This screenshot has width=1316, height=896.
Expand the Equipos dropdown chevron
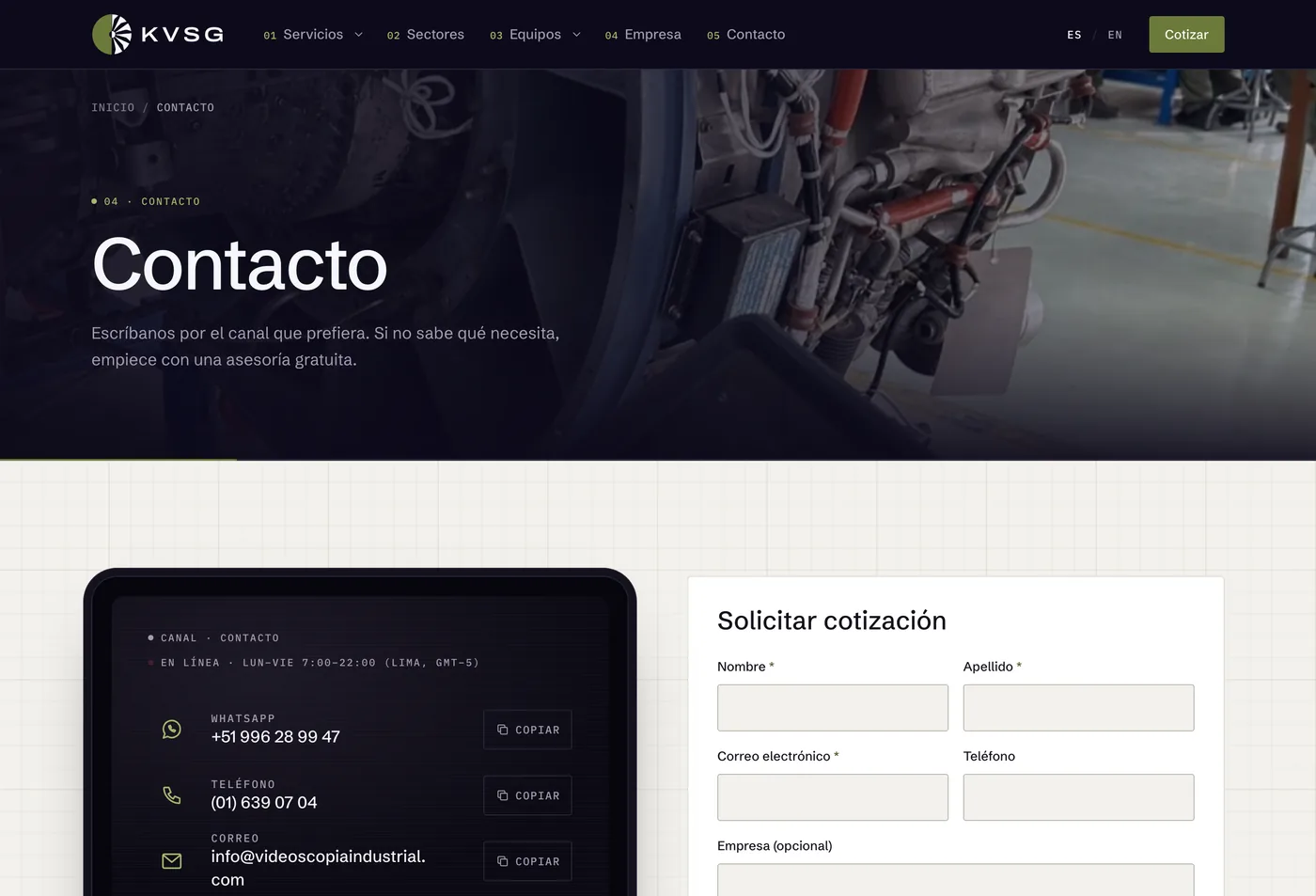point(576,35)
